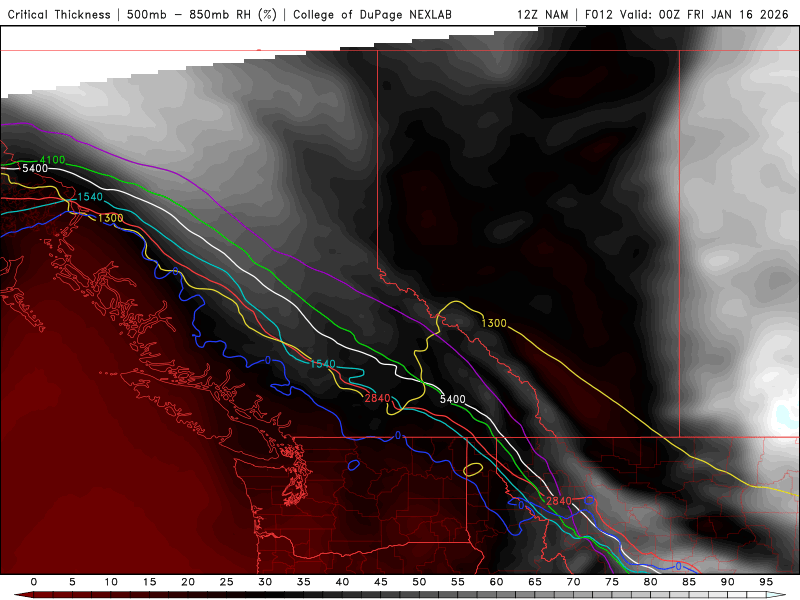
Task: Click the blue "0" label on the horizontal border line
Action: tap(398, 435)
